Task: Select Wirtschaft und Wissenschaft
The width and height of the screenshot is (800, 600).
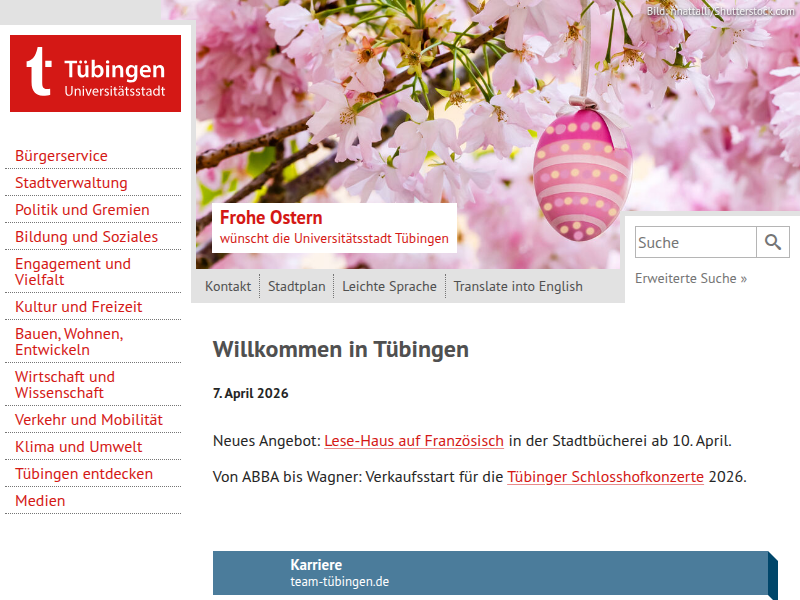Action: (x=65, y=384)
